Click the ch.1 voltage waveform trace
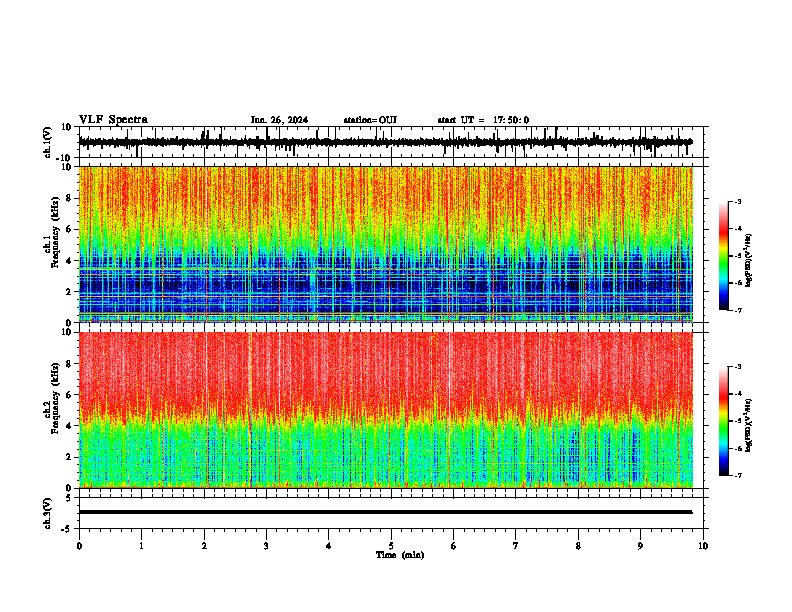This screenshot has height=612, width=792. pos(385,142)
